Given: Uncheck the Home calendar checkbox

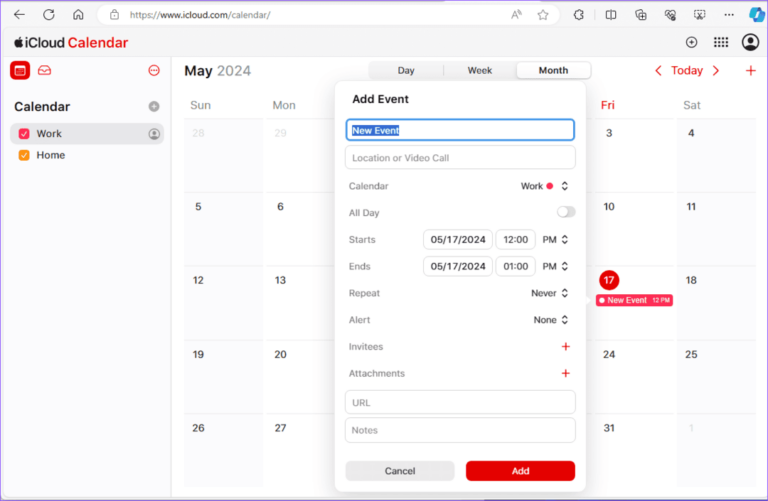Looking at the screenshot, I should click(25, 155).
